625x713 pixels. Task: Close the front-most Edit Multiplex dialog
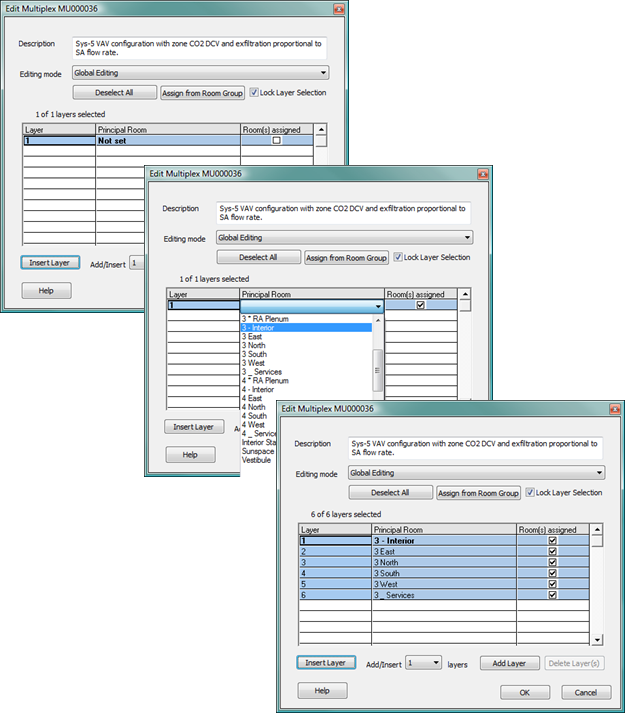tap(612, 408)
